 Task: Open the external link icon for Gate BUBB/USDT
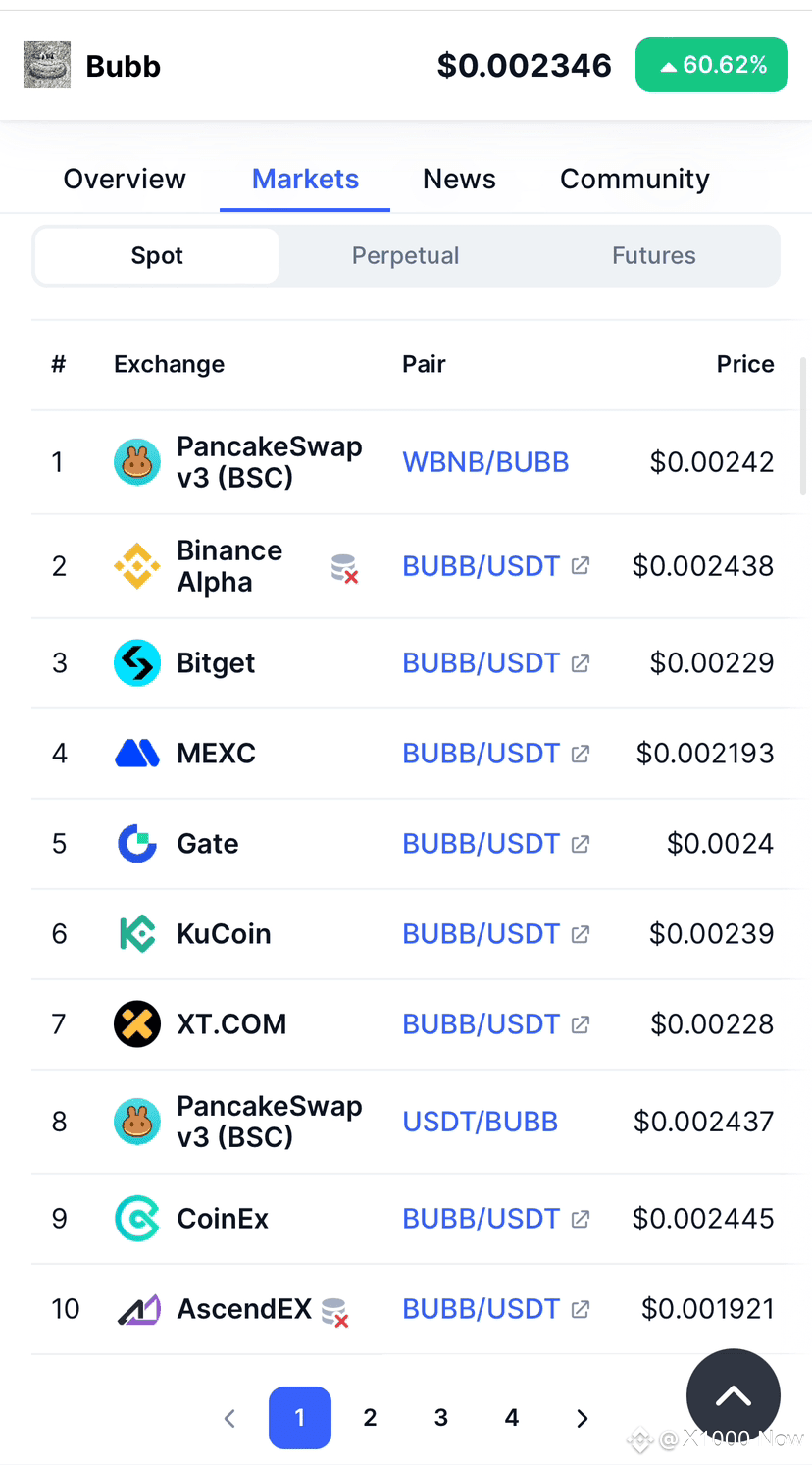581,844
